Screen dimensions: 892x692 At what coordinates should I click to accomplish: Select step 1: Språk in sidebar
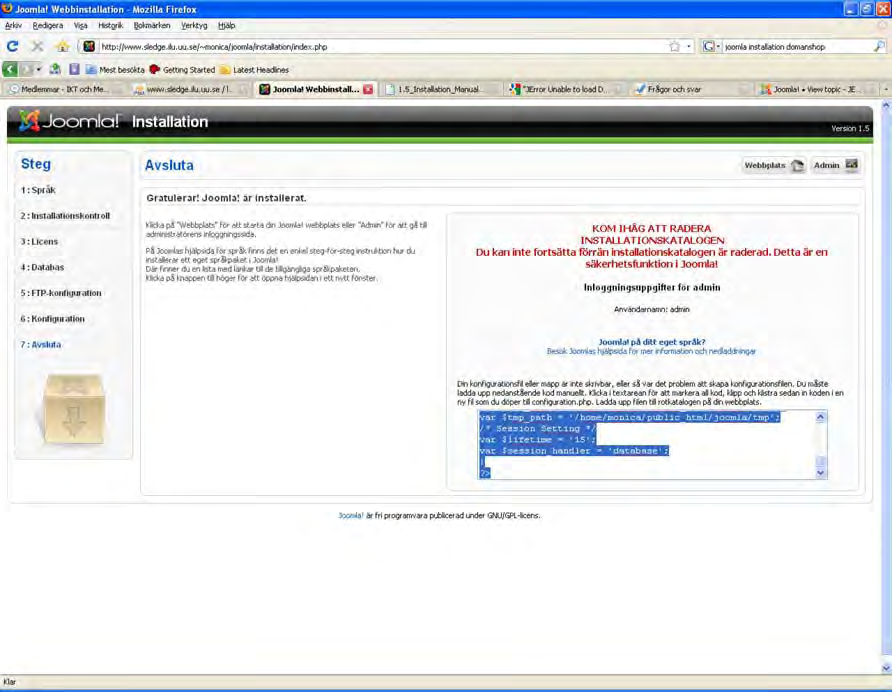point(38,190)
